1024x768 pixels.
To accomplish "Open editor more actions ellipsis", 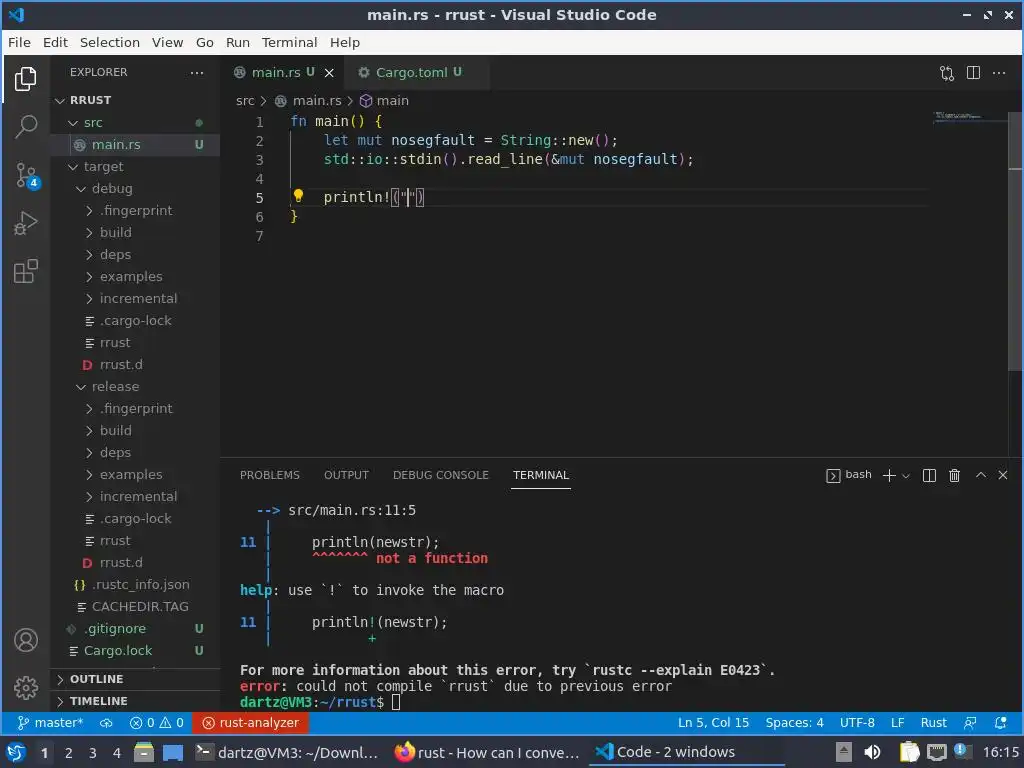I will coord(999,72).
